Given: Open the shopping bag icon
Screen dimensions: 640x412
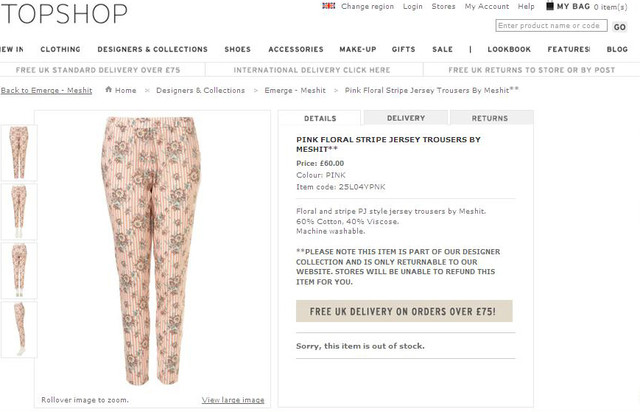Looking at the screenshot, I should point(550,6).
